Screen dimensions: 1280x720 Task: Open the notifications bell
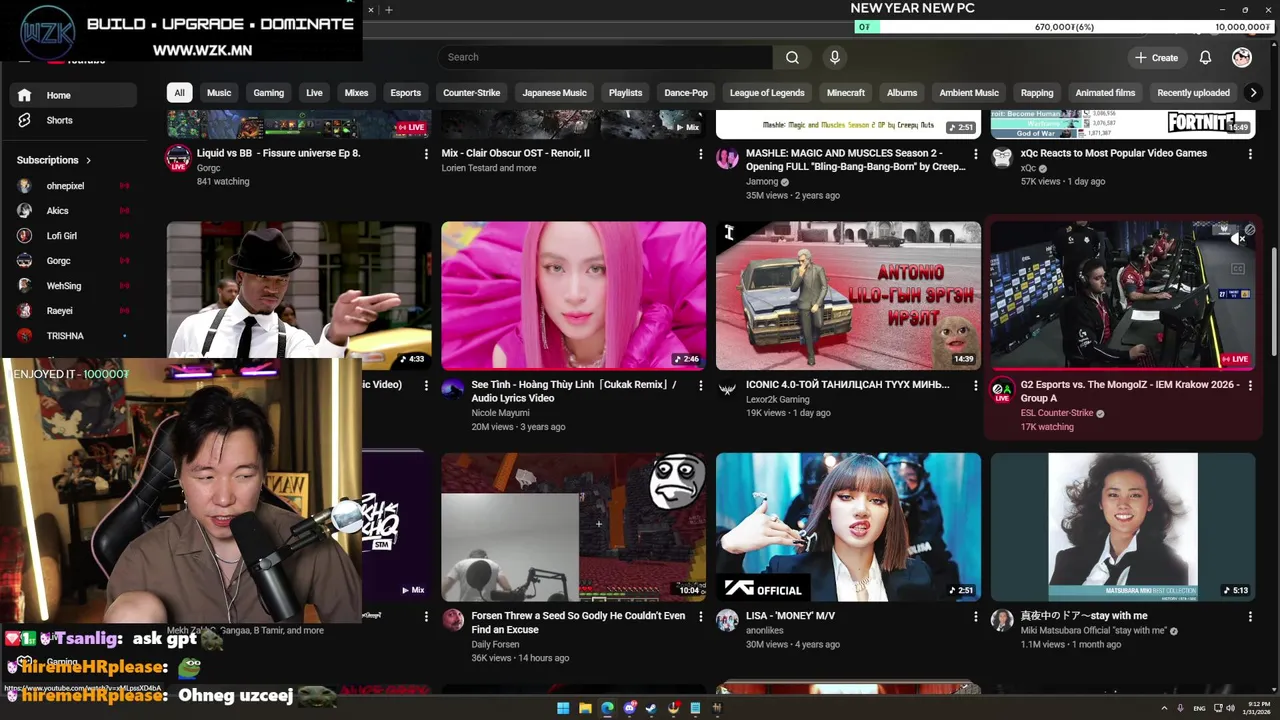coord(1205,57)
